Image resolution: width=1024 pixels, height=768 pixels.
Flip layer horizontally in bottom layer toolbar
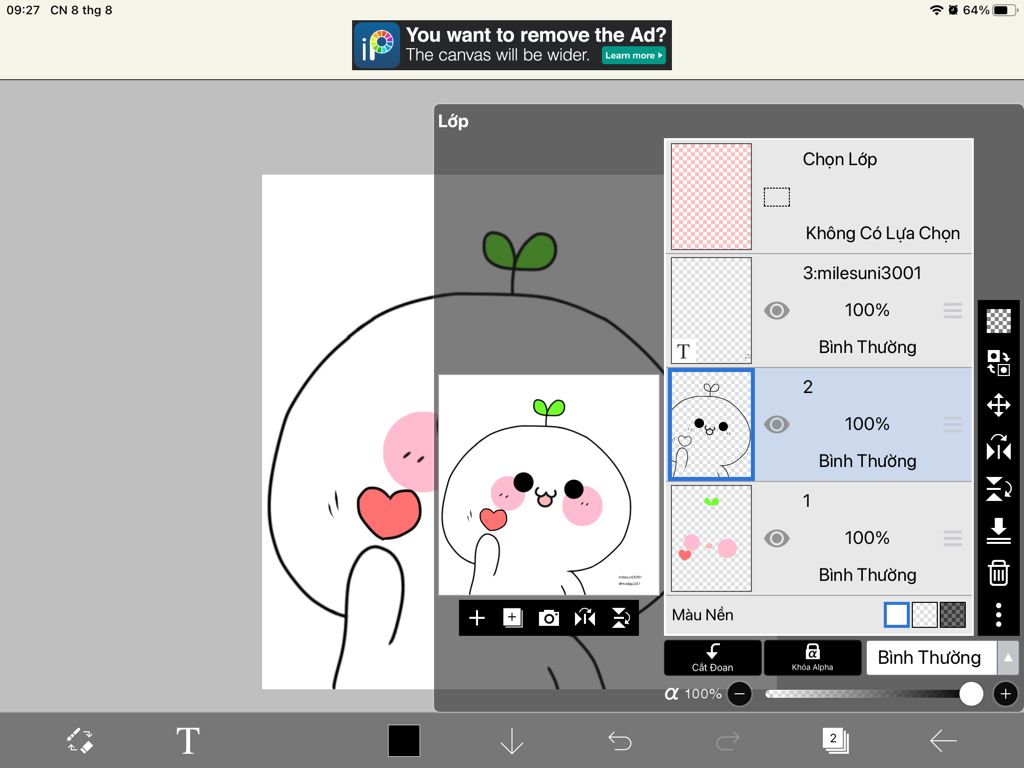point(584,618)
